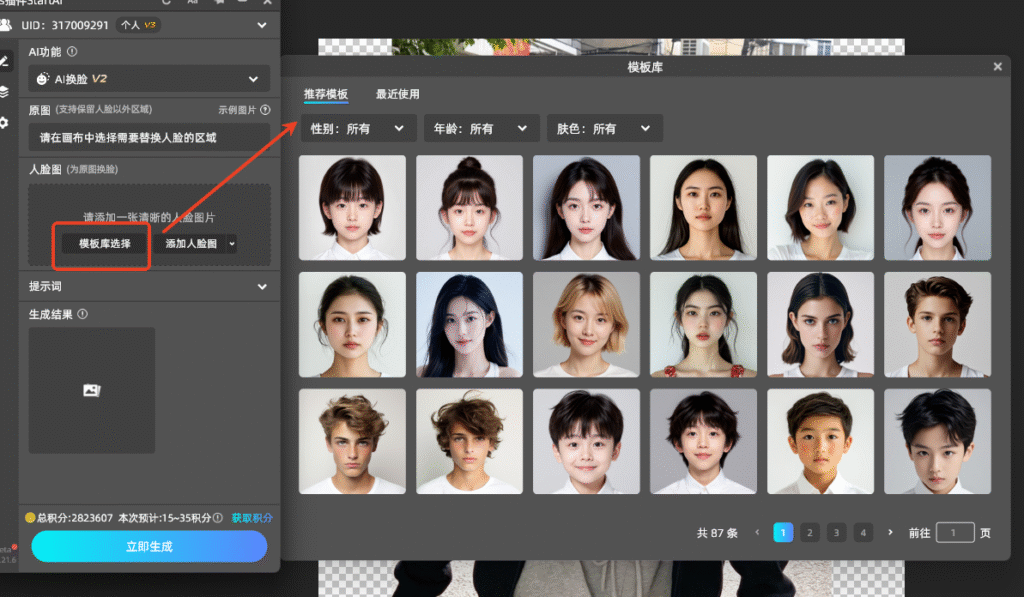Click the info icon beside 生成结果
Image resolution: width=1024 pixels, height=597 pixels.
pyautogui.click(x=83, y=314)
